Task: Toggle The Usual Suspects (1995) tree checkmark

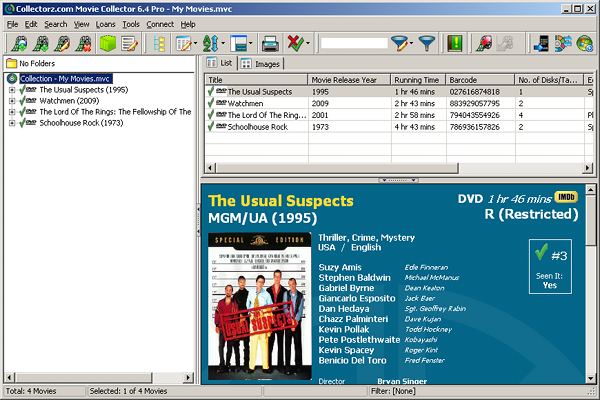Action: (x=22, y=90)
